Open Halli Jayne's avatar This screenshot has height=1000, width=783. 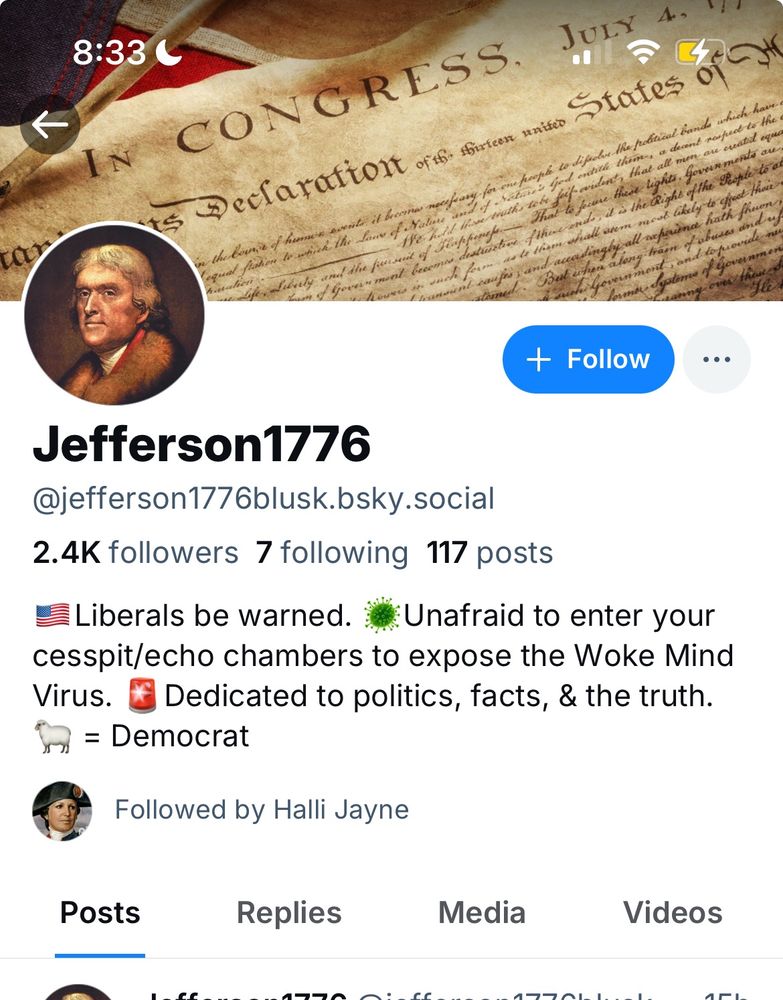(x=62, y=811)
